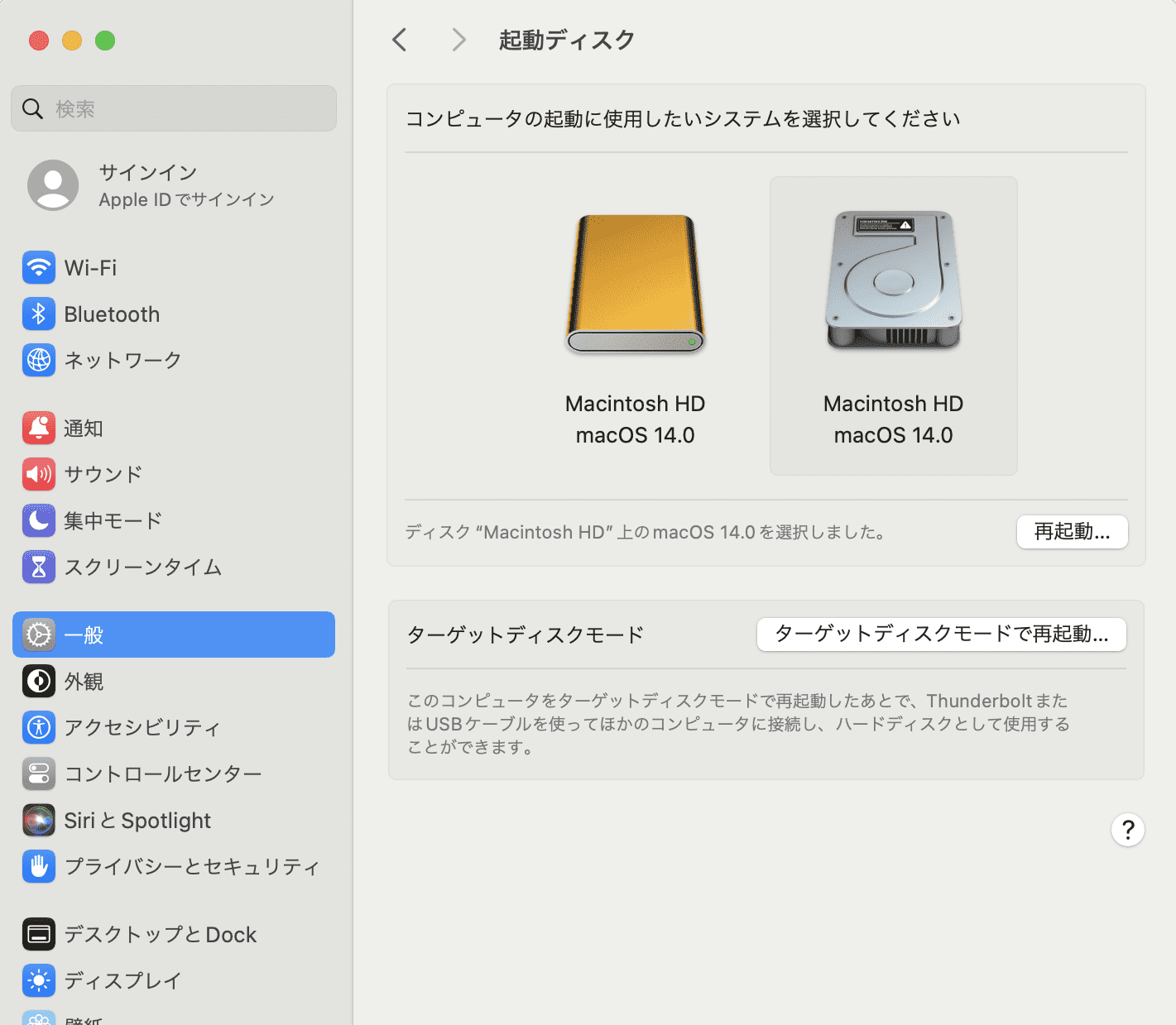Click ターゲットディスクモードで再起動... button
The width and height of the screenshot is (1176, 1025).
point(942,635)
